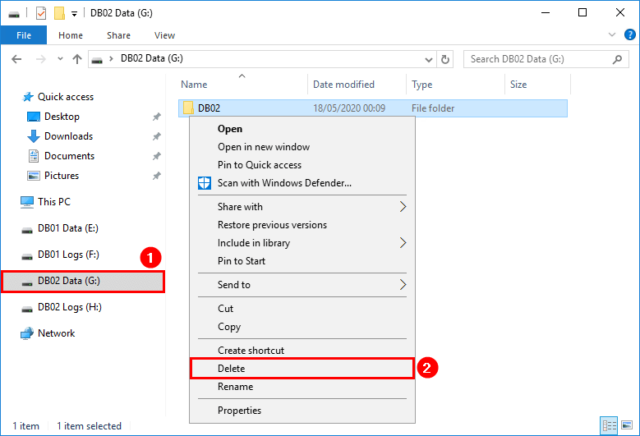Click the Properties quick access toolbar icon

(x=41, y=13)
